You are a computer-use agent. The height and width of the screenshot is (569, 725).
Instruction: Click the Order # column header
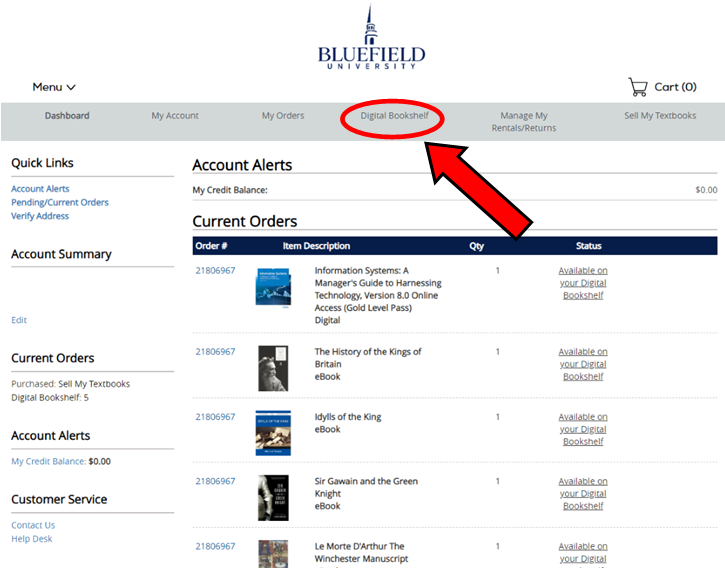[211, 246]
